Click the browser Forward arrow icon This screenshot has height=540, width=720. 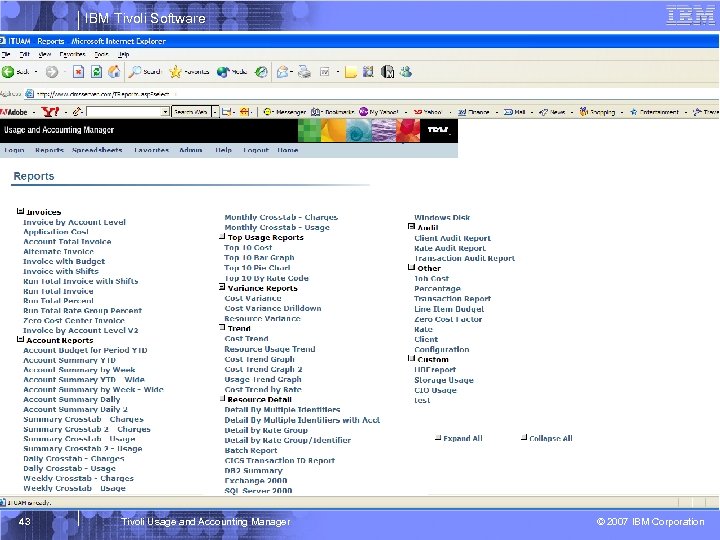point(51,72)
